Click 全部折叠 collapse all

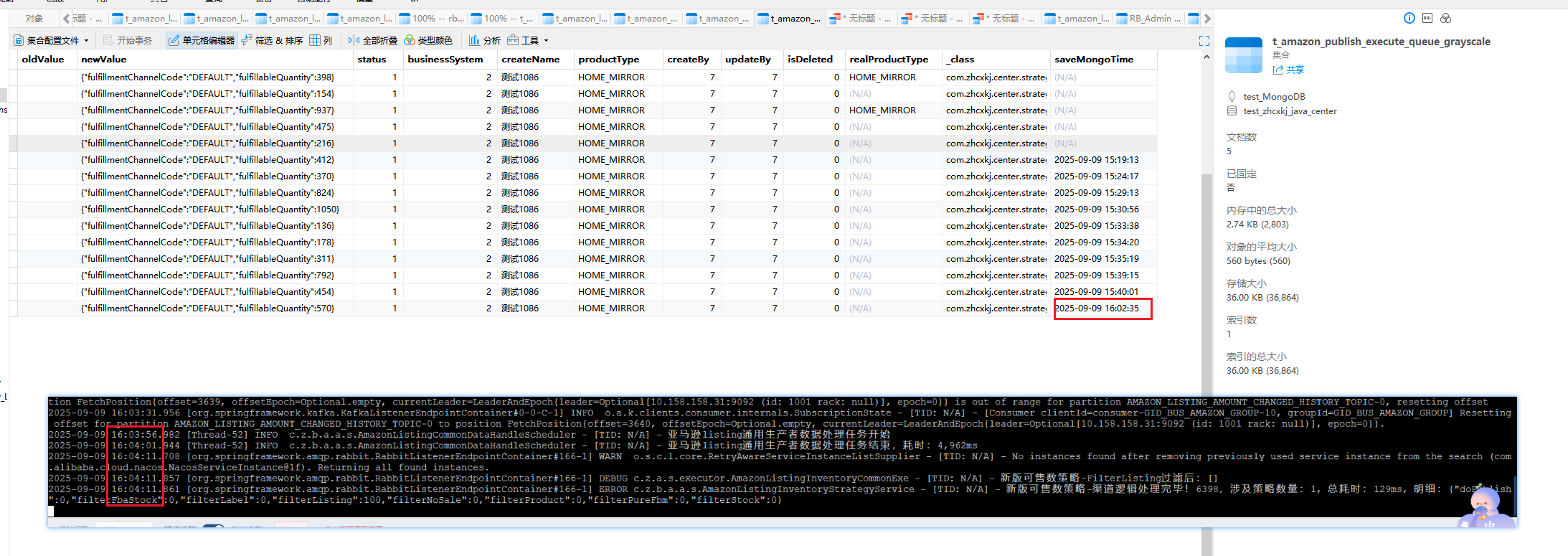click(372, 40)
